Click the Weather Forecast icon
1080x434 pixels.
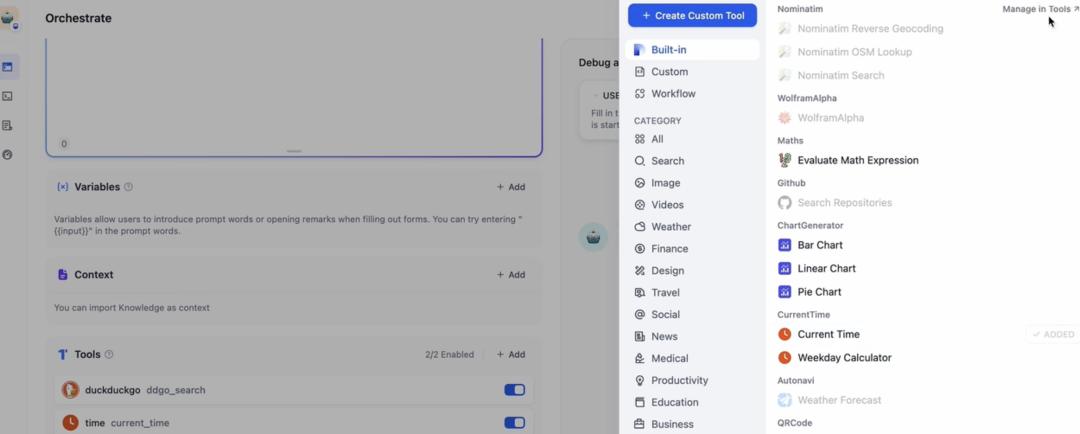tap(785, 400)
